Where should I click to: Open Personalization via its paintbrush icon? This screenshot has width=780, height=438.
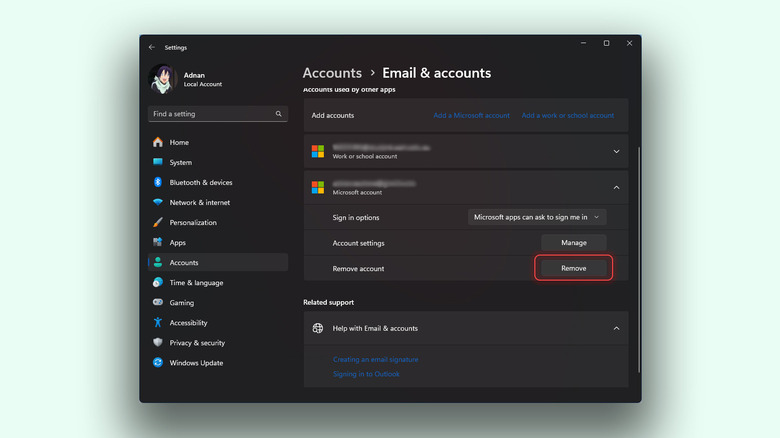coord(158,222)
